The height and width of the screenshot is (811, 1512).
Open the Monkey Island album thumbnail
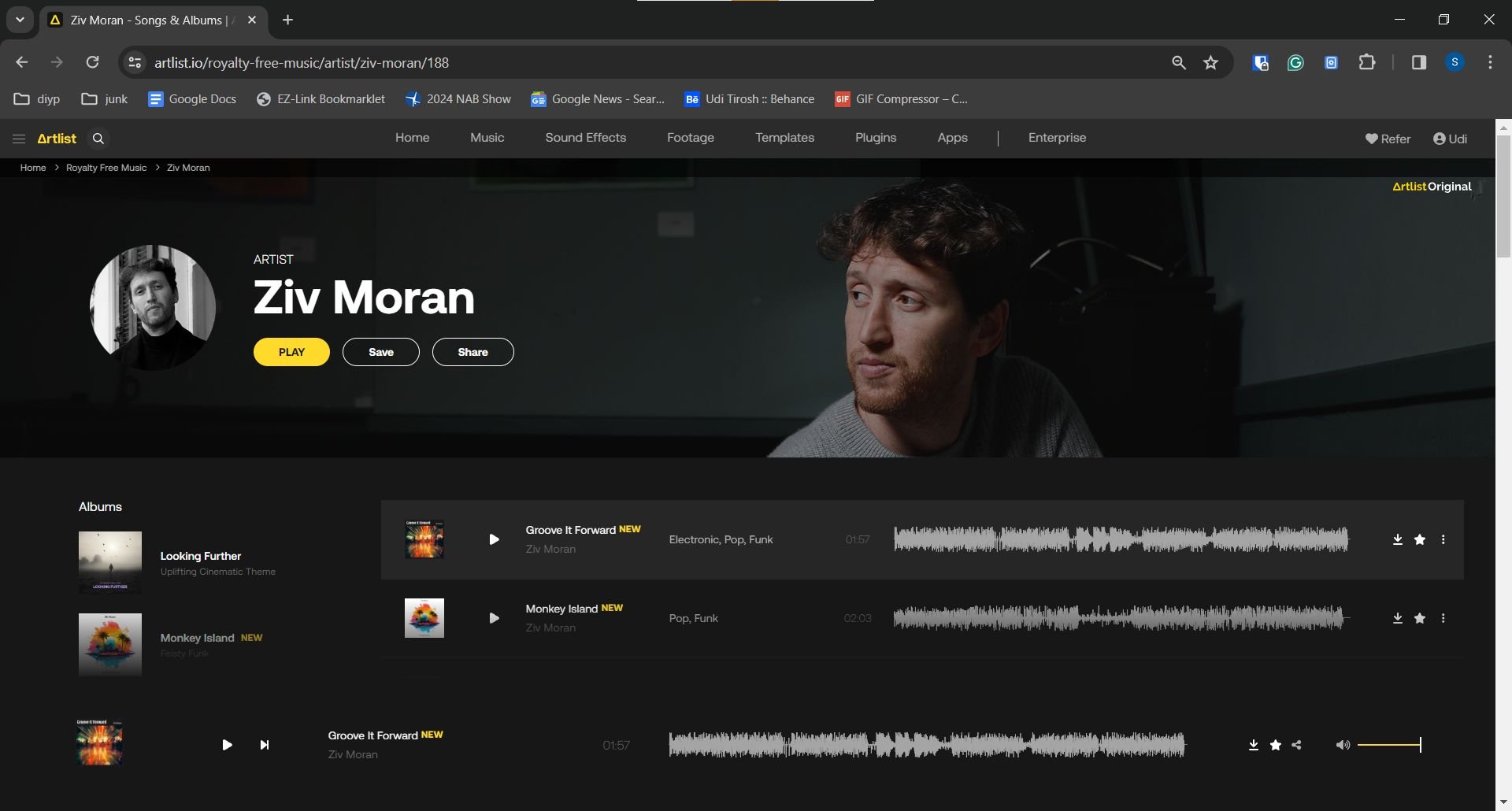(x=110, y=645)
